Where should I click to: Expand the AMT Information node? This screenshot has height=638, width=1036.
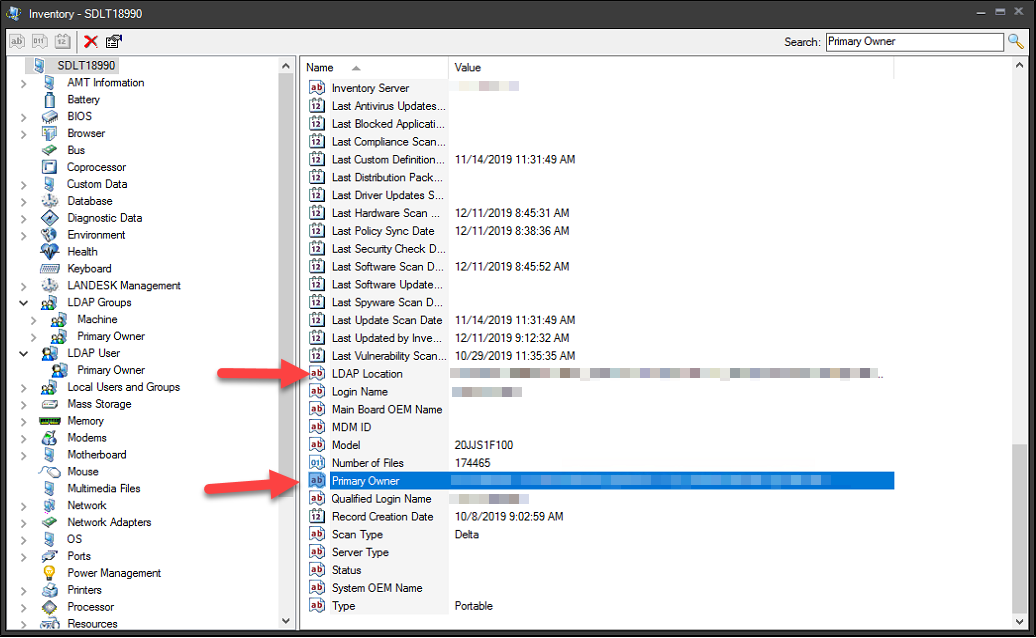pos(24,83)
